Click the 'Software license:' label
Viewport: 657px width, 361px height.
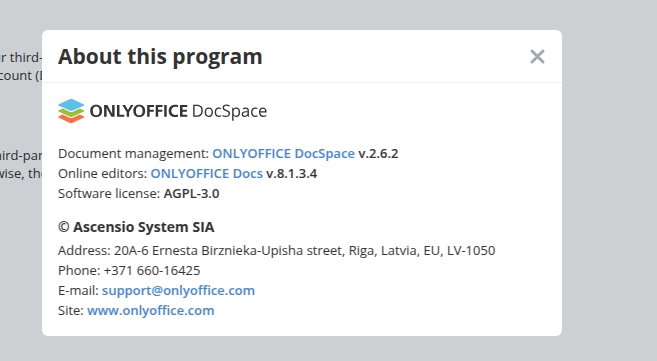[109, 194]
